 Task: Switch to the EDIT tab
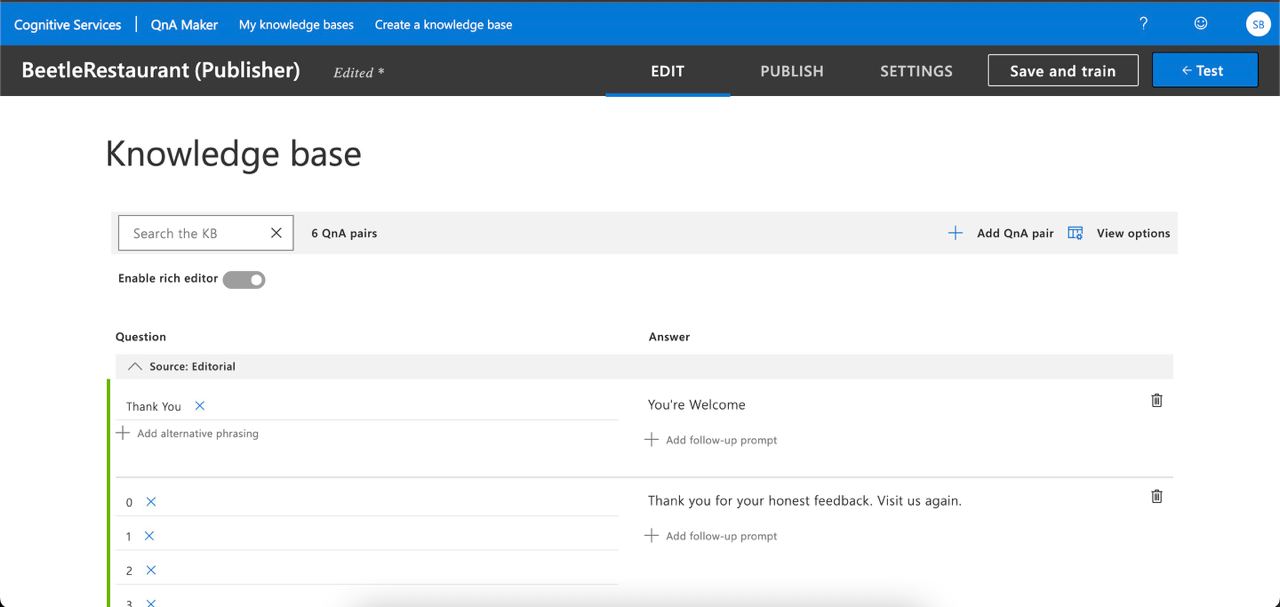[x=667, y=71]
